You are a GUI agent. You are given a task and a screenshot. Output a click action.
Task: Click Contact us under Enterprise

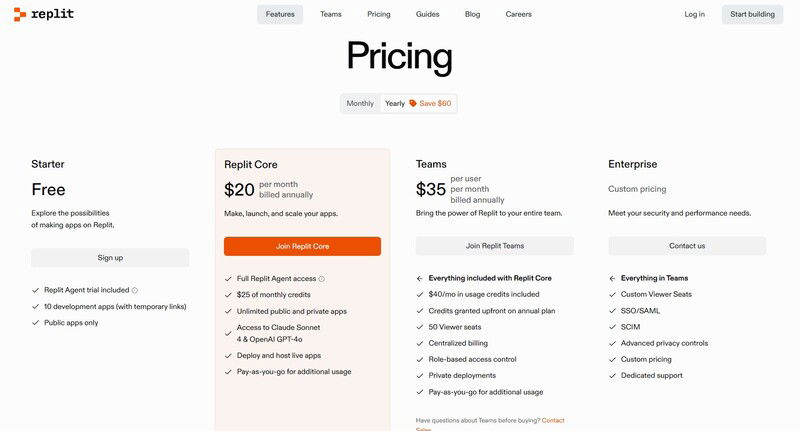(x=687, y=246)
